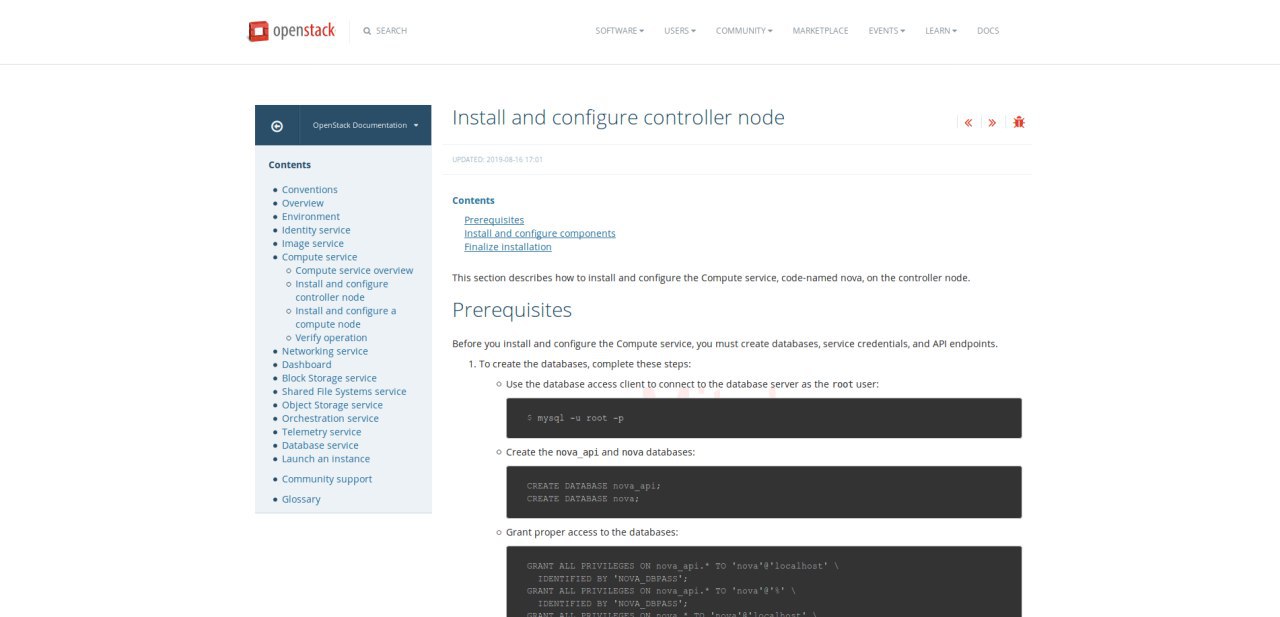Open the Docs menu item

click(988, 31)
